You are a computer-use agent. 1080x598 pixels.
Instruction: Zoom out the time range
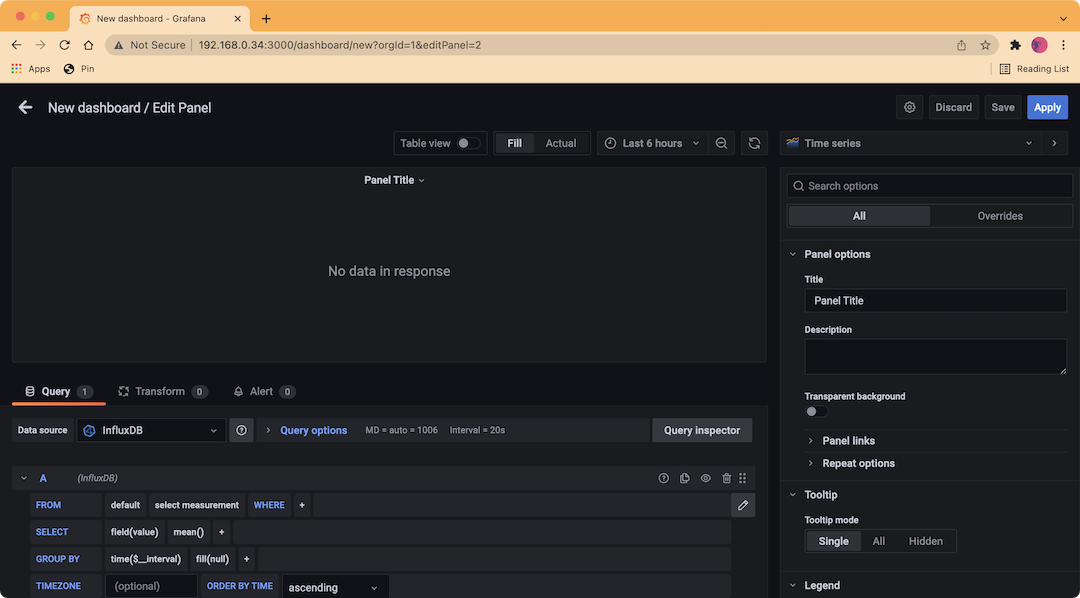[x=721, y=143]
